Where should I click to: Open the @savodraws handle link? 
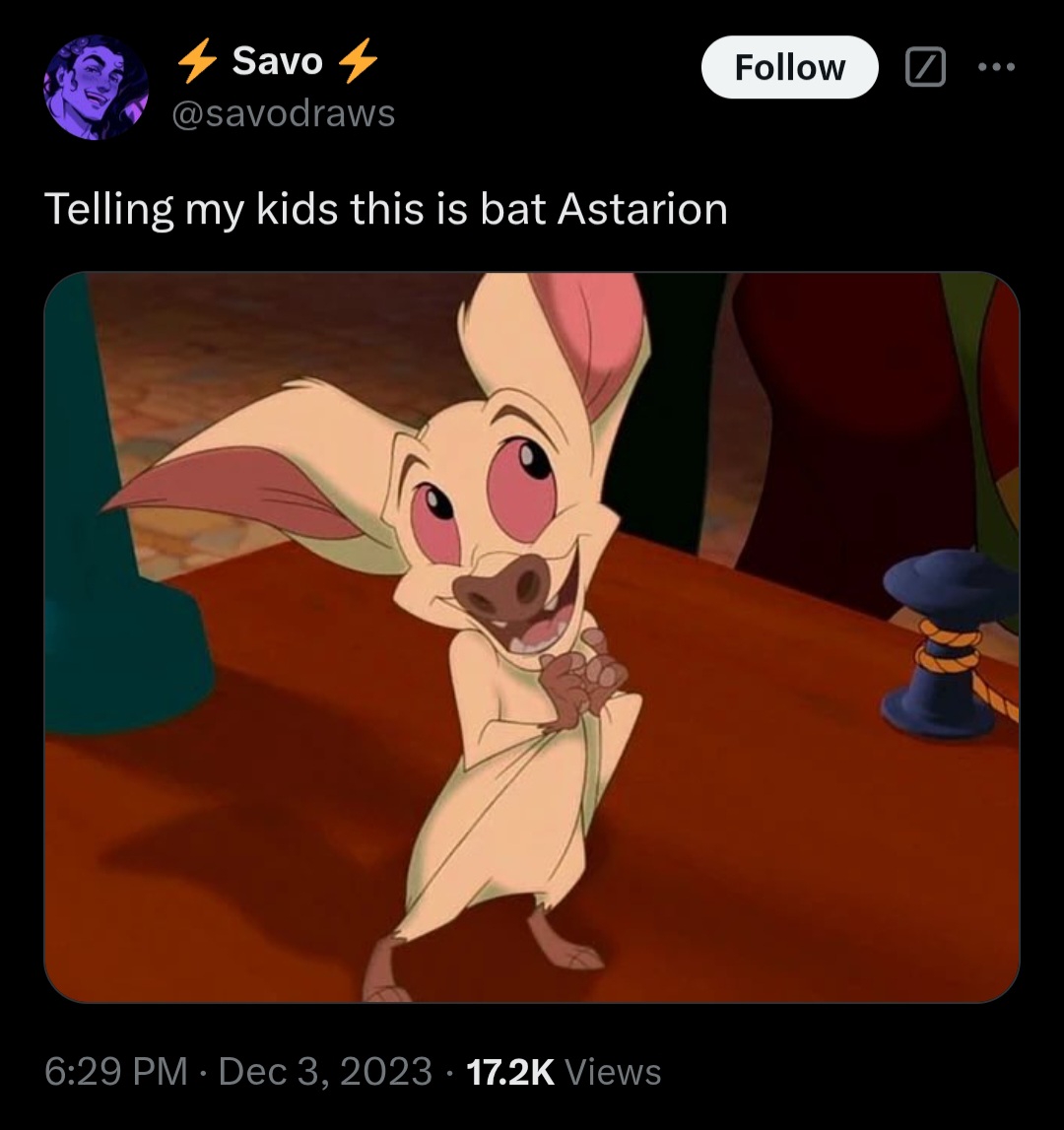[x=284, y=113]
